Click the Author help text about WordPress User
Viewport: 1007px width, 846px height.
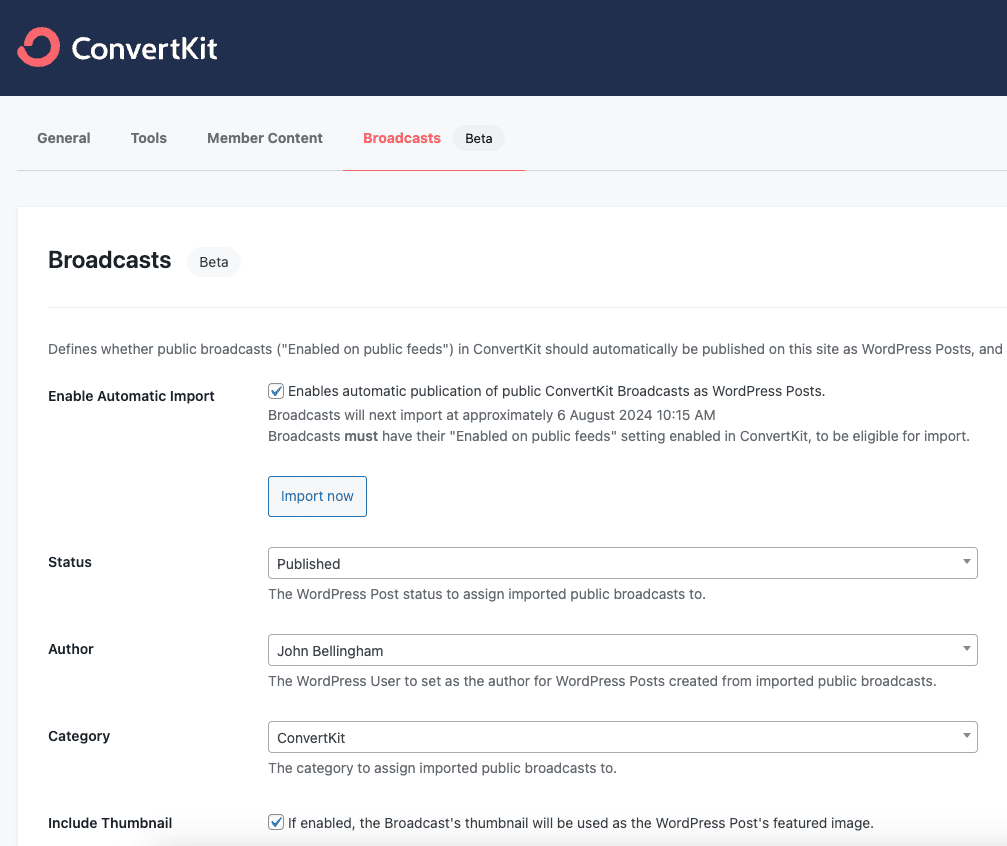tap(602, 681)
